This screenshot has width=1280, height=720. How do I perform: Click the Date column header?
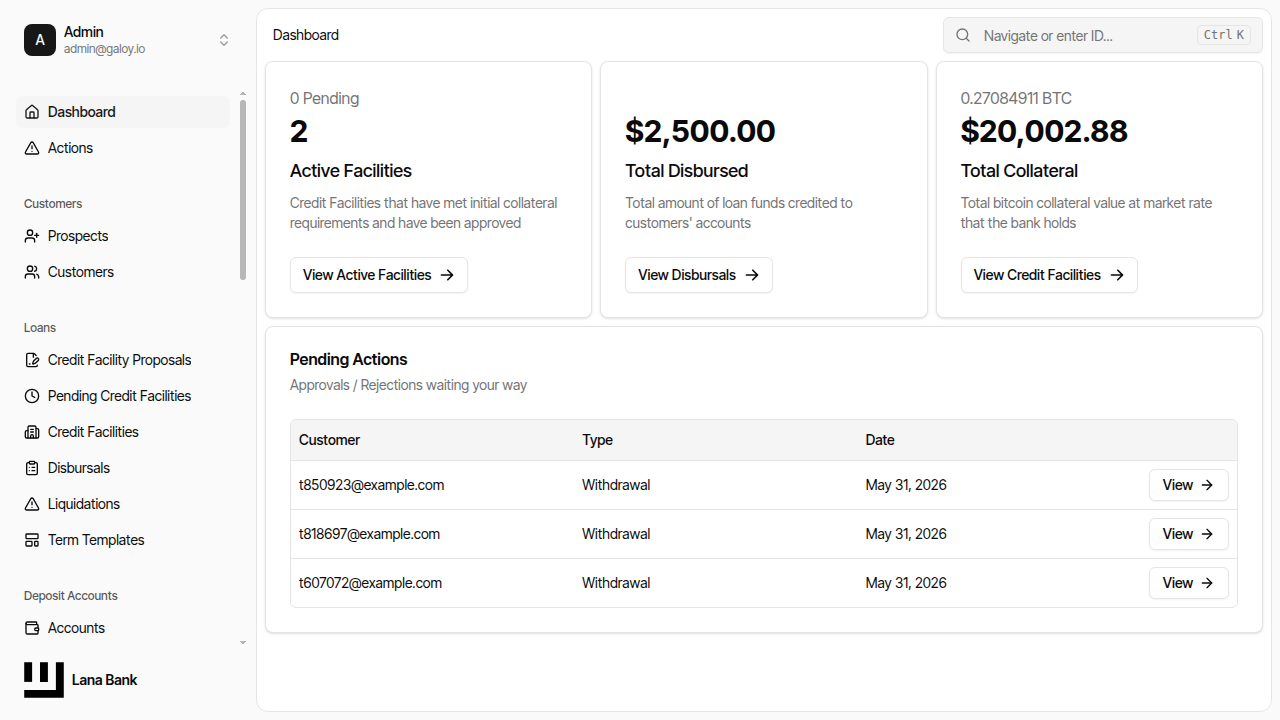pyautogui.click(x=880, y=440)
